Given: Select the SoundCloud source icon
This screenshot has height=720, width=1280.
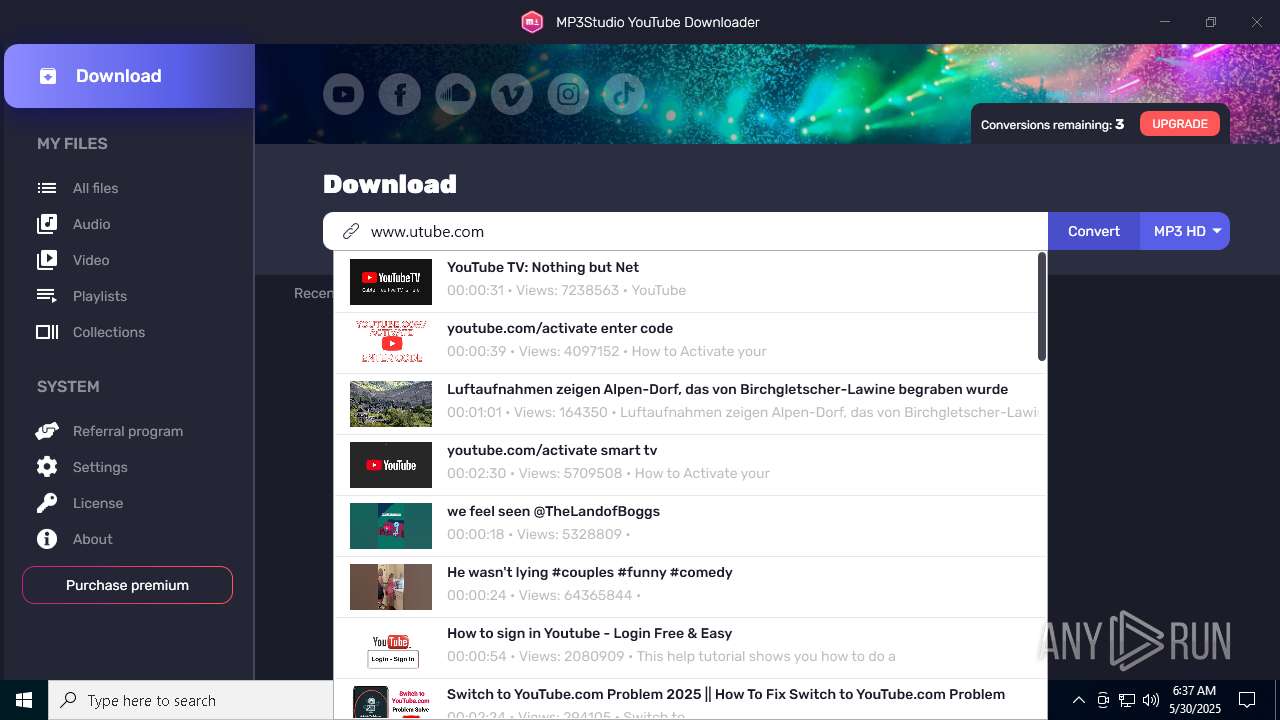Looking at the screenshot, I should 456,95.
